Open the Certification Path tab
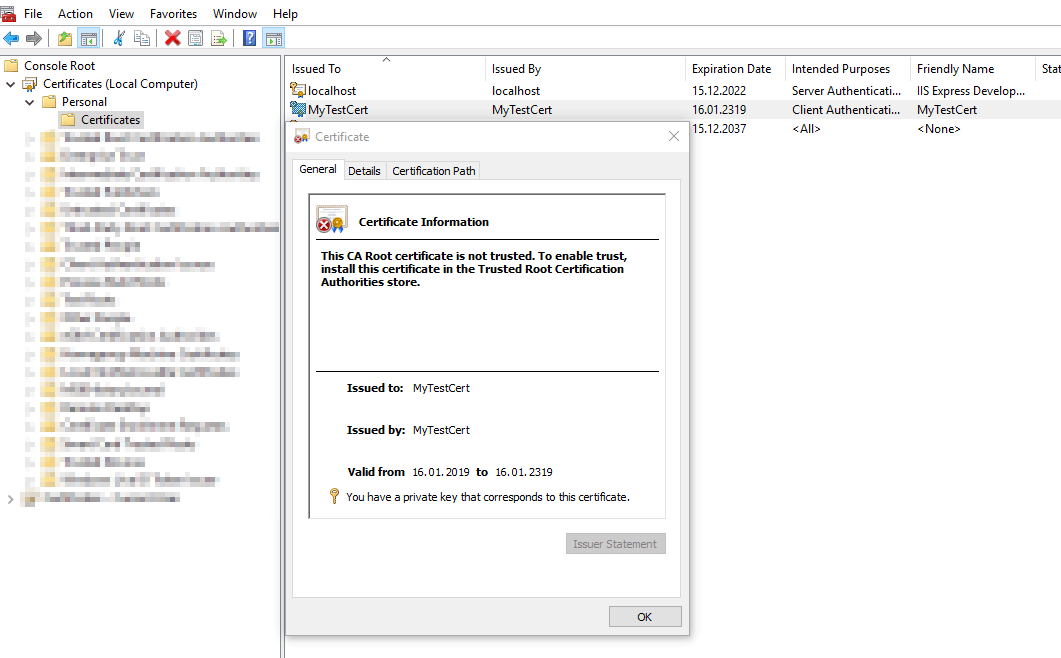This screenshot has width=1061, height=658. (x=433, y=170)
